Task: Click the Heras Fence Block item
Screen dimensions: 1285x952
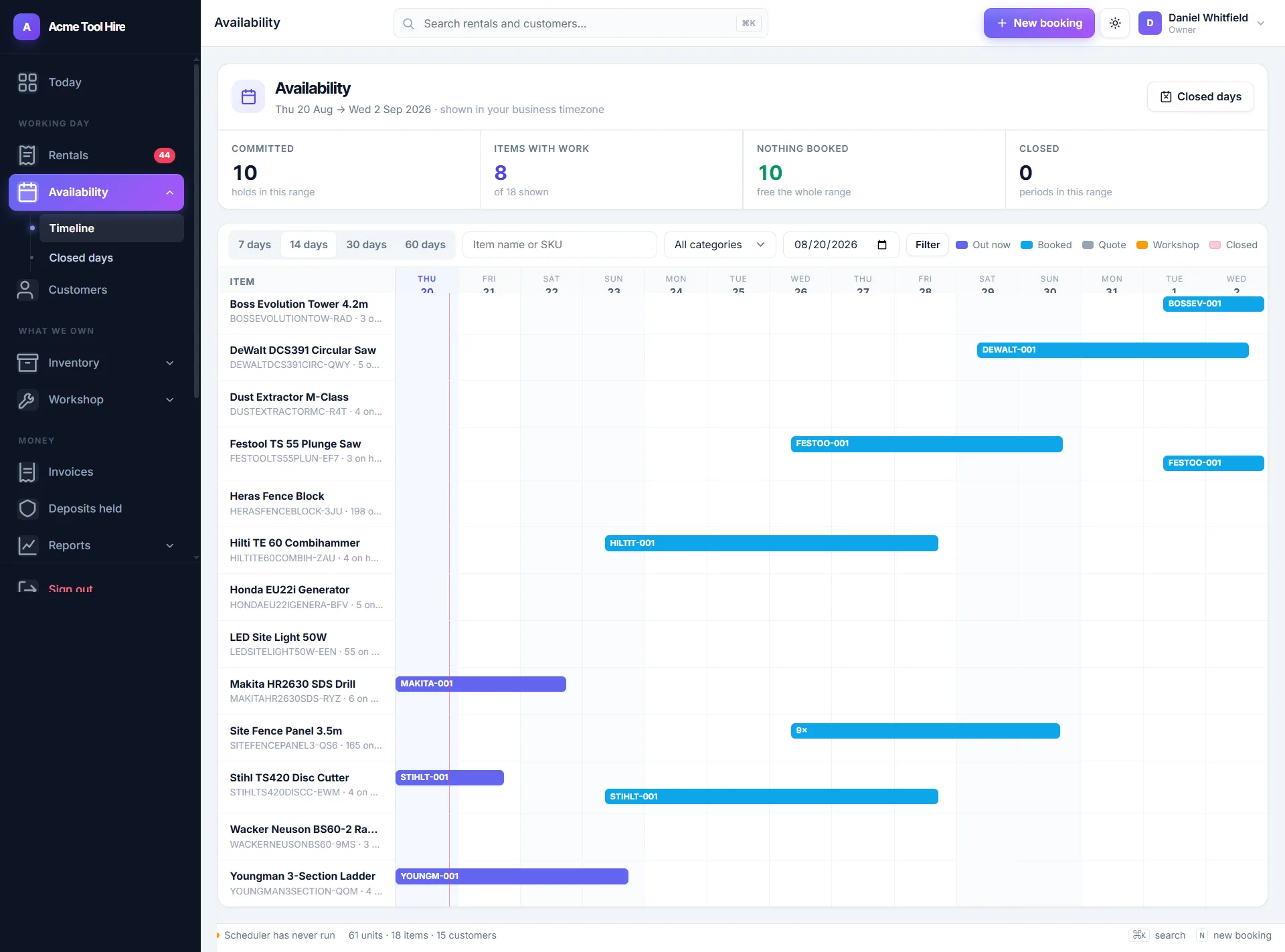Action: (x=276, y=496)
